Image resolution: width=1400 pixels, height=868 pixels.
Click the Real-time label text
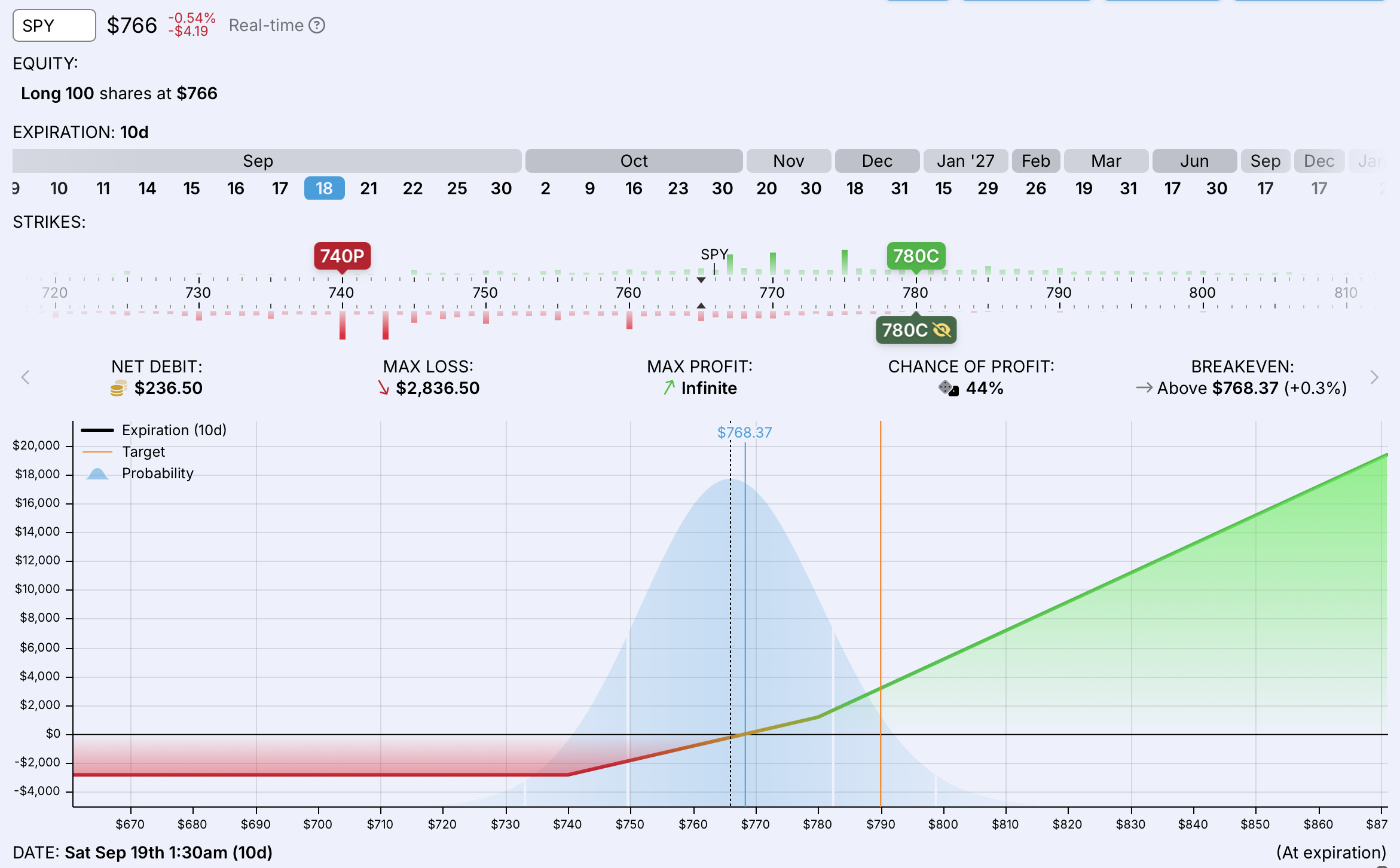pyautogui.click(x=266, y=25)
